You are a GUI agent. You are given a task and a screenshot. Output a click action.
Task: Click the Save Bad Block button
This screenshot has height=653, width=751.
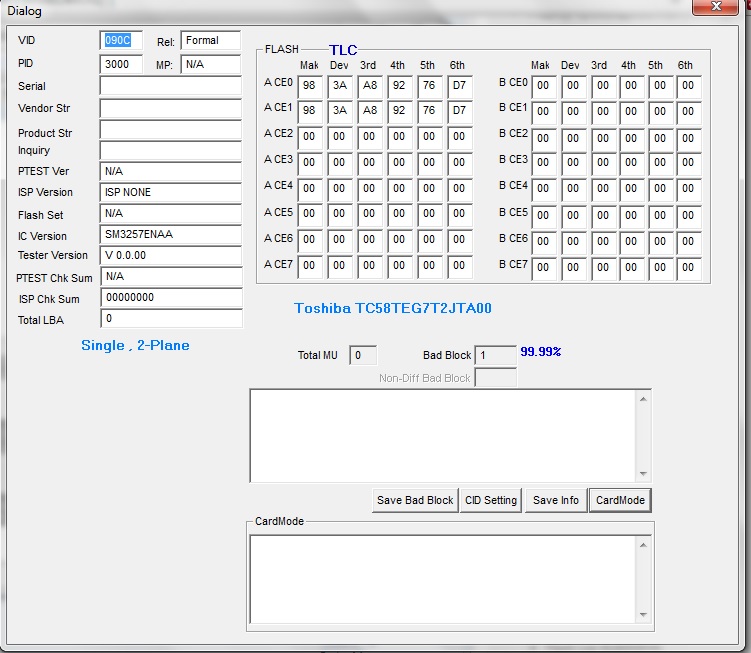[x=415, y=500]
